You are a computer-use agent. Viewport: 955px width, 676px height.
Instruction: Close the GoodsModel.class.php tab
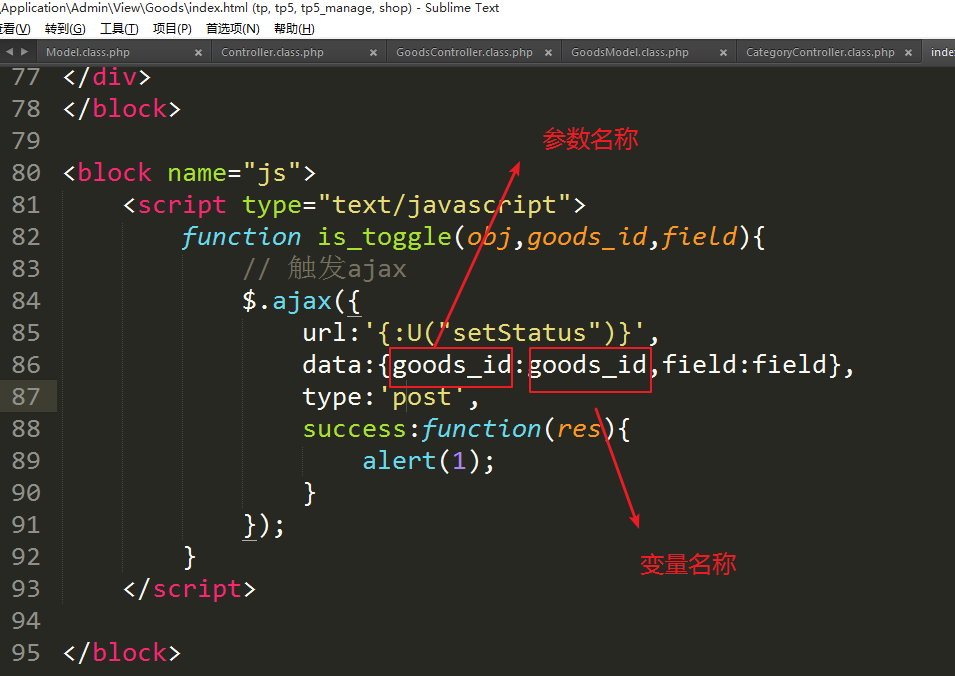coord(723,53)
